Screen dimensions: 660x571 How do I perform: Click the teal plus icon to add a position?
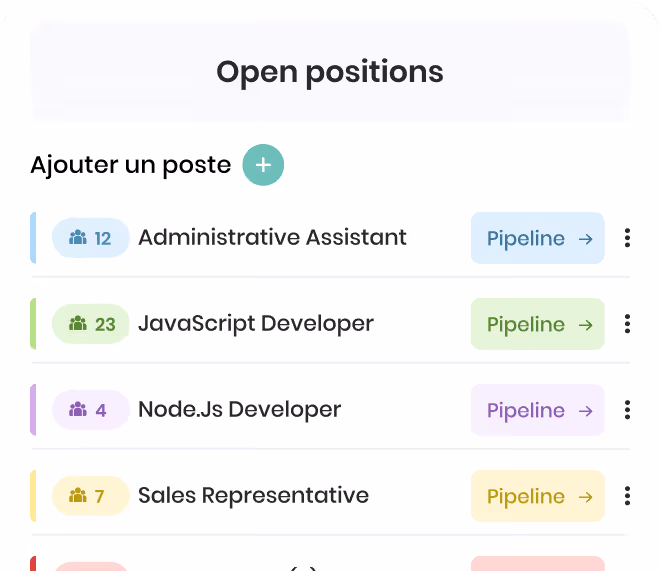(x=263, y=165)
